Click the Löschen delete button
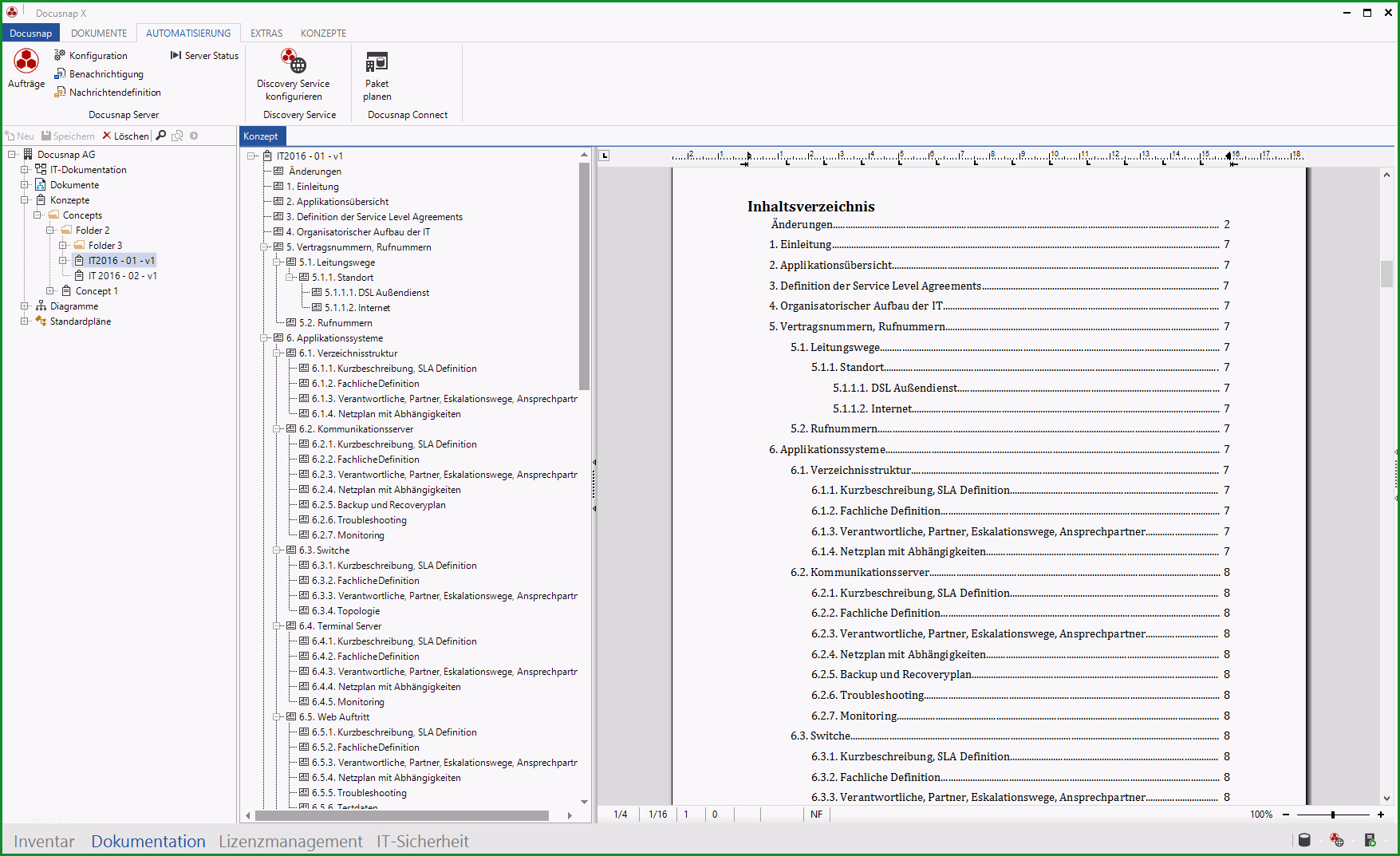This screenshot has width=1400, height=856. pos(125,136)
